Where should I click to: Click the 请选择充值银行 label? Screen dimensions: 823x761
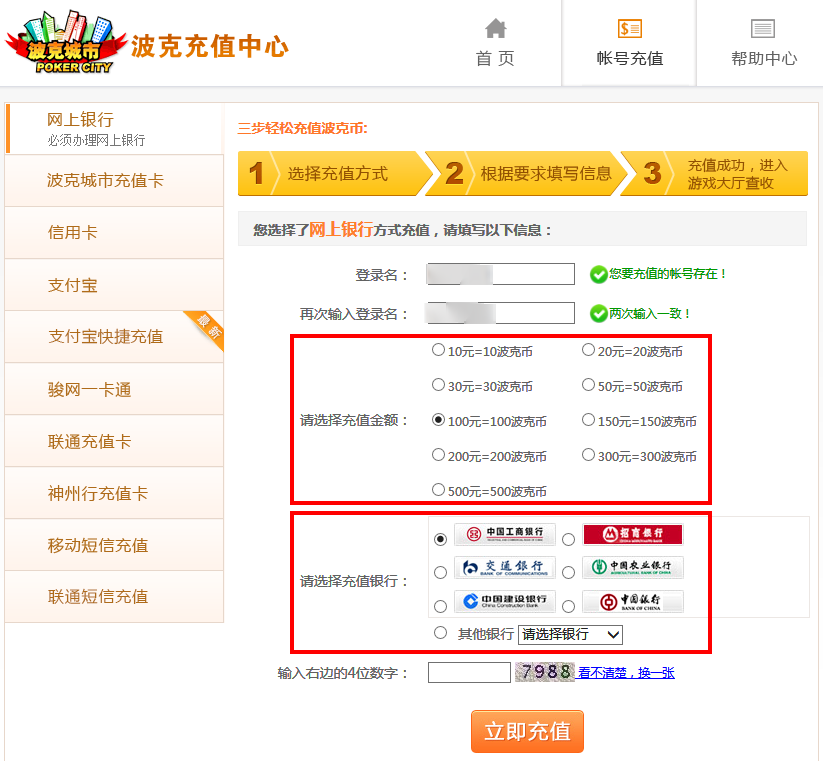pos(354,581)
